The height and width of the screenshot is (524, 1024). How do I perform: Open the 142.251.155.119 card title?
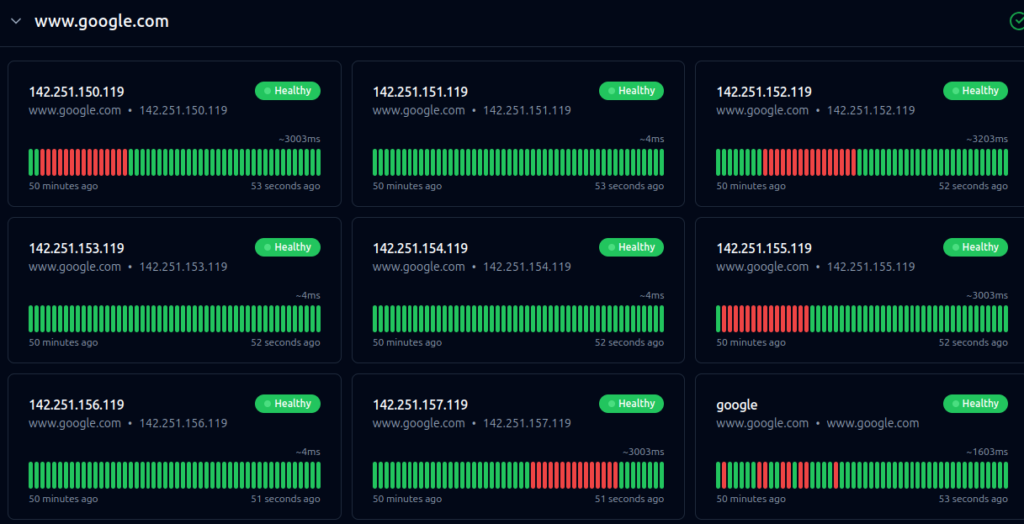[764, 248]
